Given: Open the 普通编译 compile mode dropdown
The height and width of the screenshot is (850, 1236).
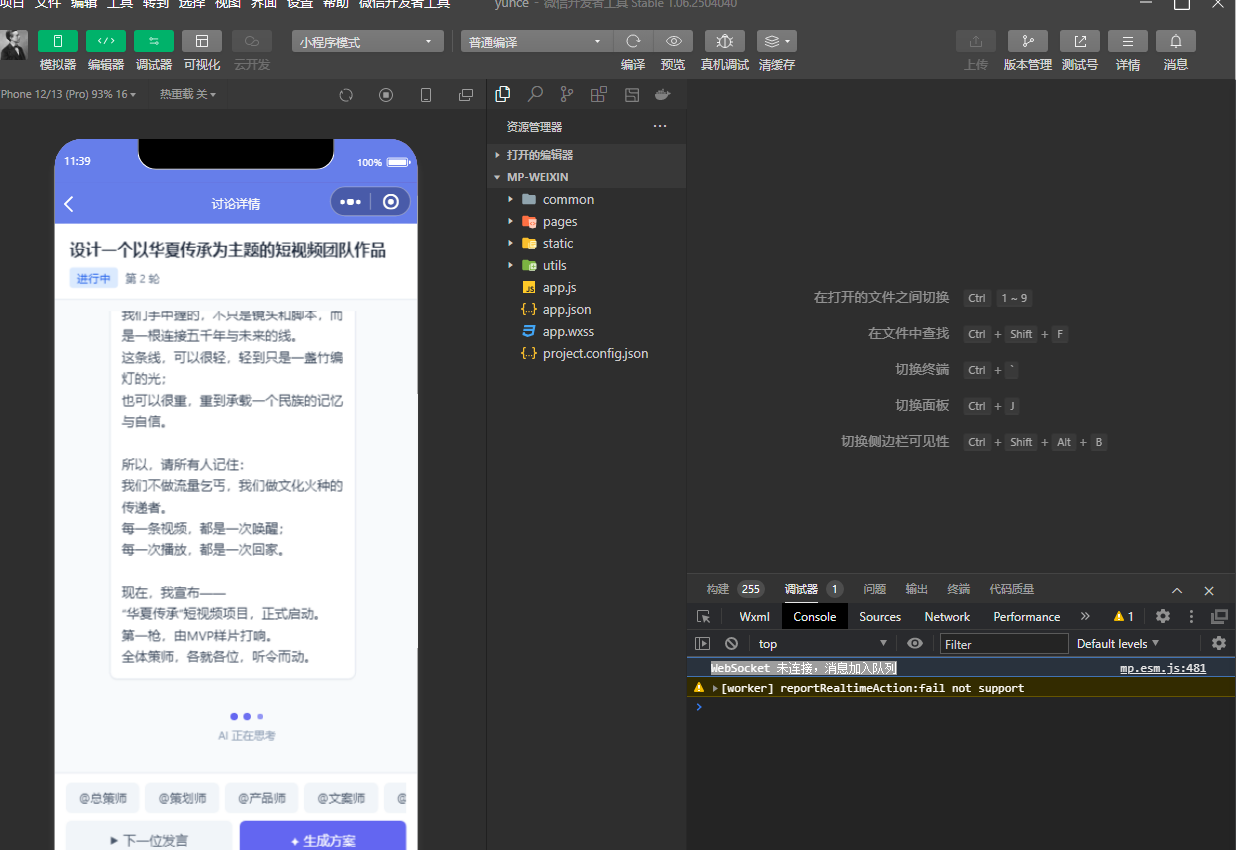Looking at the screenshot, I should click(536, 42).
